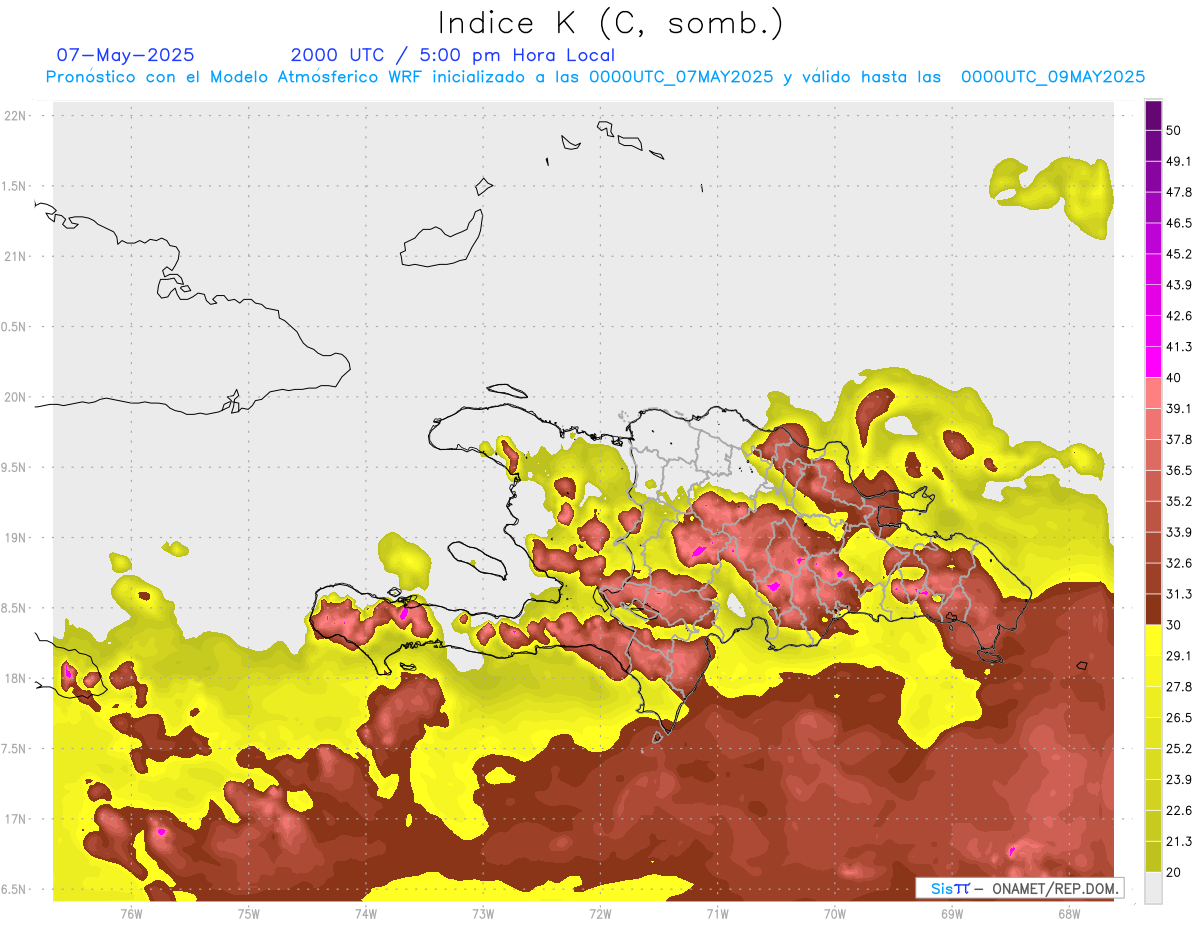
Task: Select the '18N' latitude label
Action: tap(15, 678)
